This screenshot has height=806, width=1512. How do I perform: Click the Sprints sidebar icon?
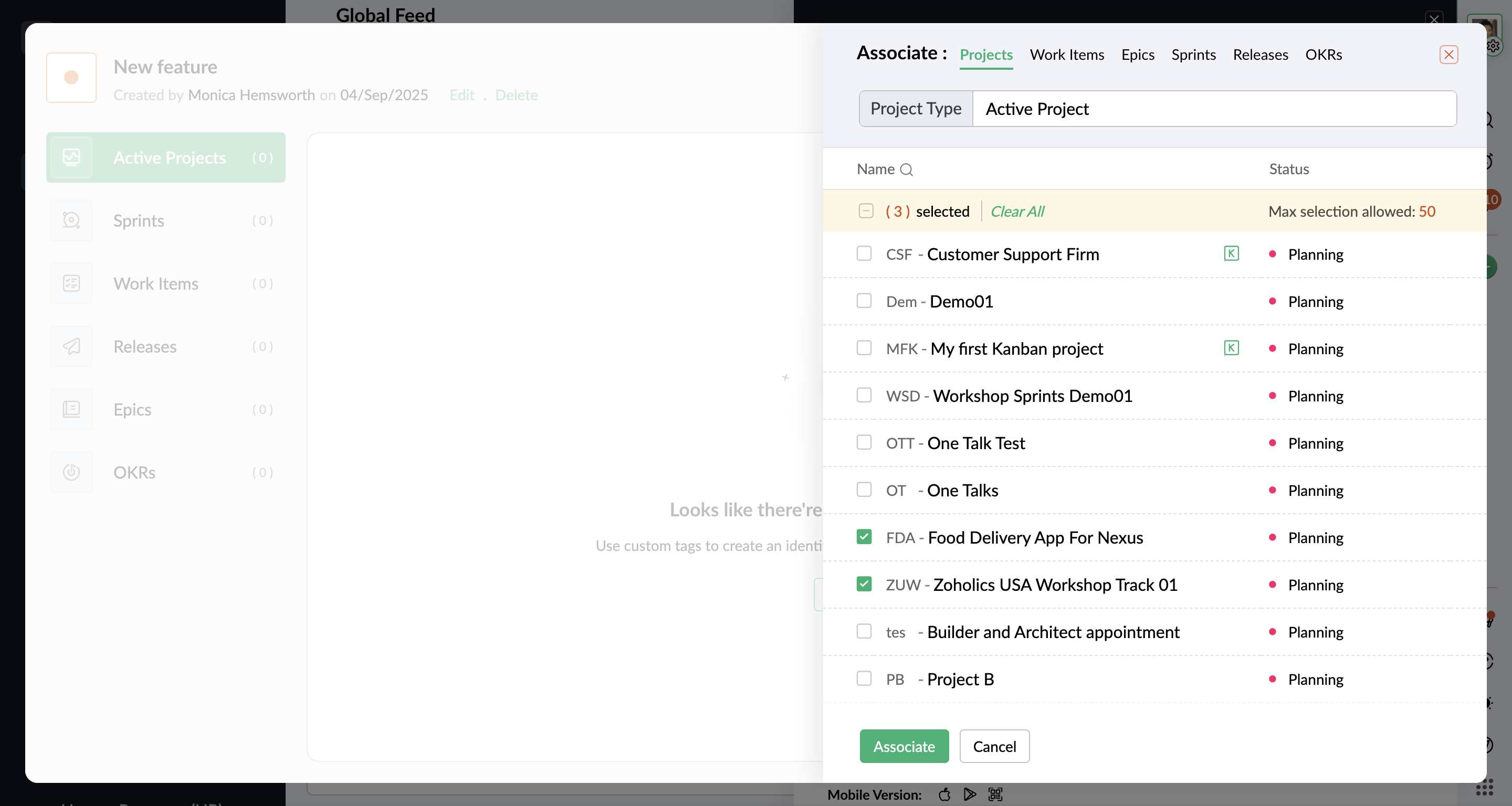point(71,220)
